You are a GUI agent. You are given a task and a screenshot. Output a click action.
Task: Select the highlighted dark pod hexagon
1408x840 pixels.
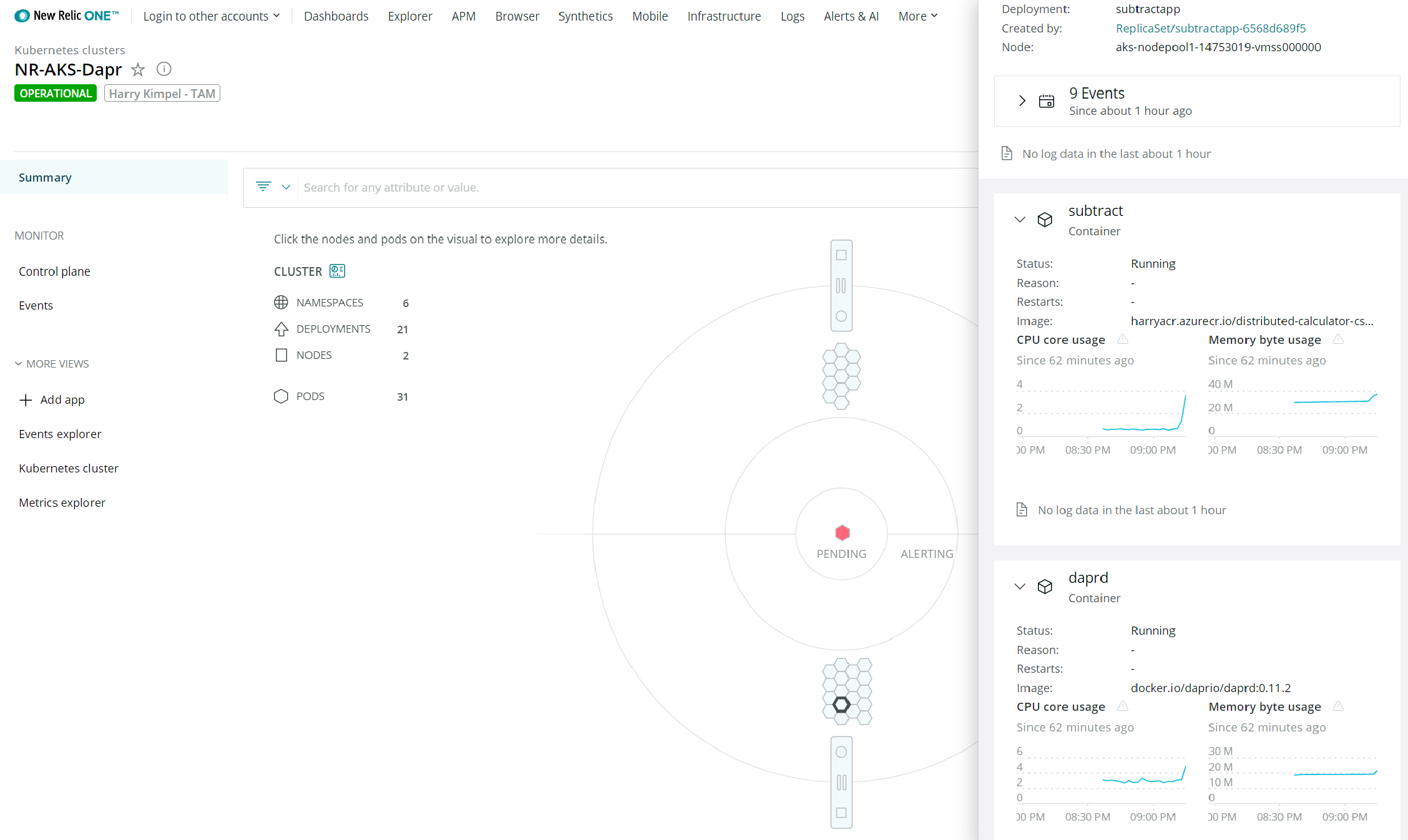(841, 705)
